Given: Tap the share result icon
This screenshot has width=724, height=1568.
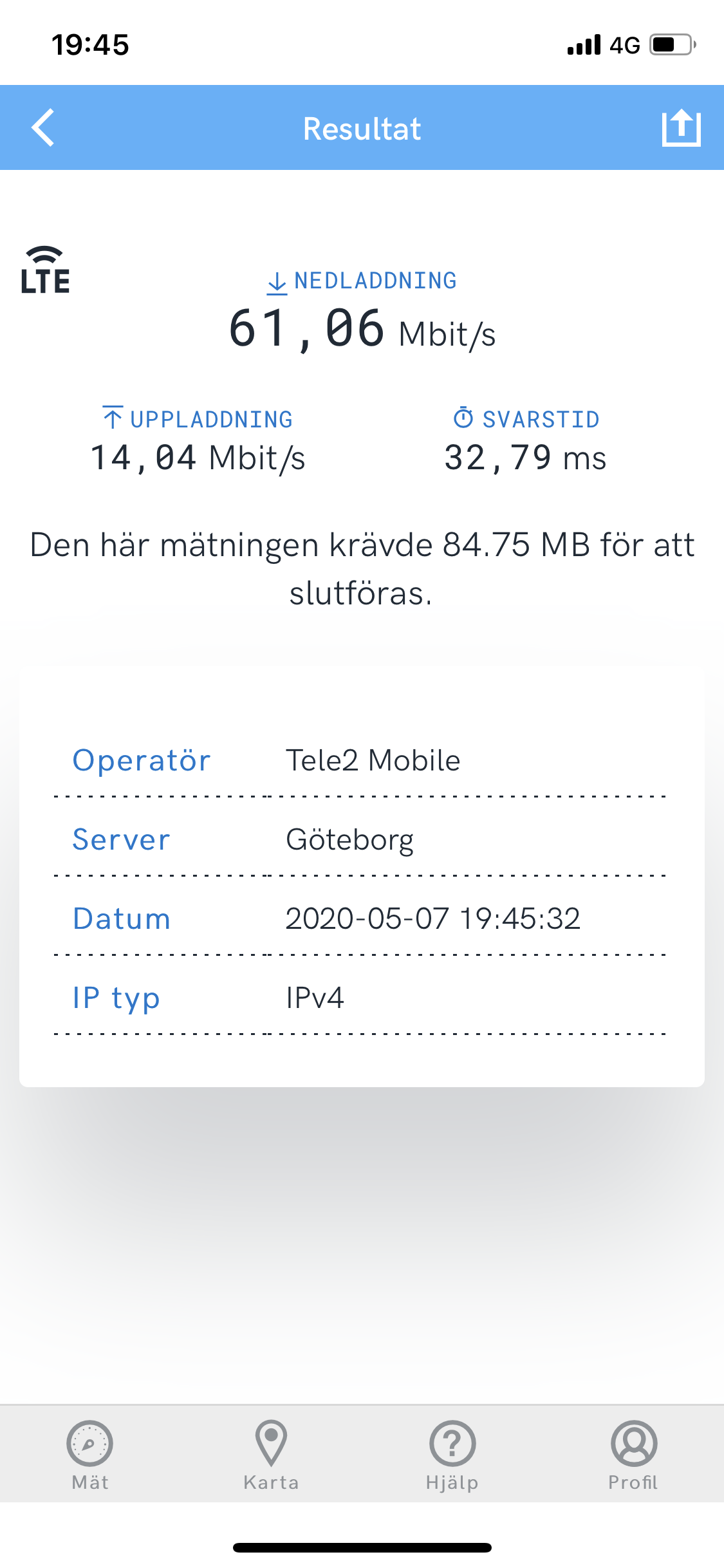Looking at the screenshot, I should pos(681,128).
